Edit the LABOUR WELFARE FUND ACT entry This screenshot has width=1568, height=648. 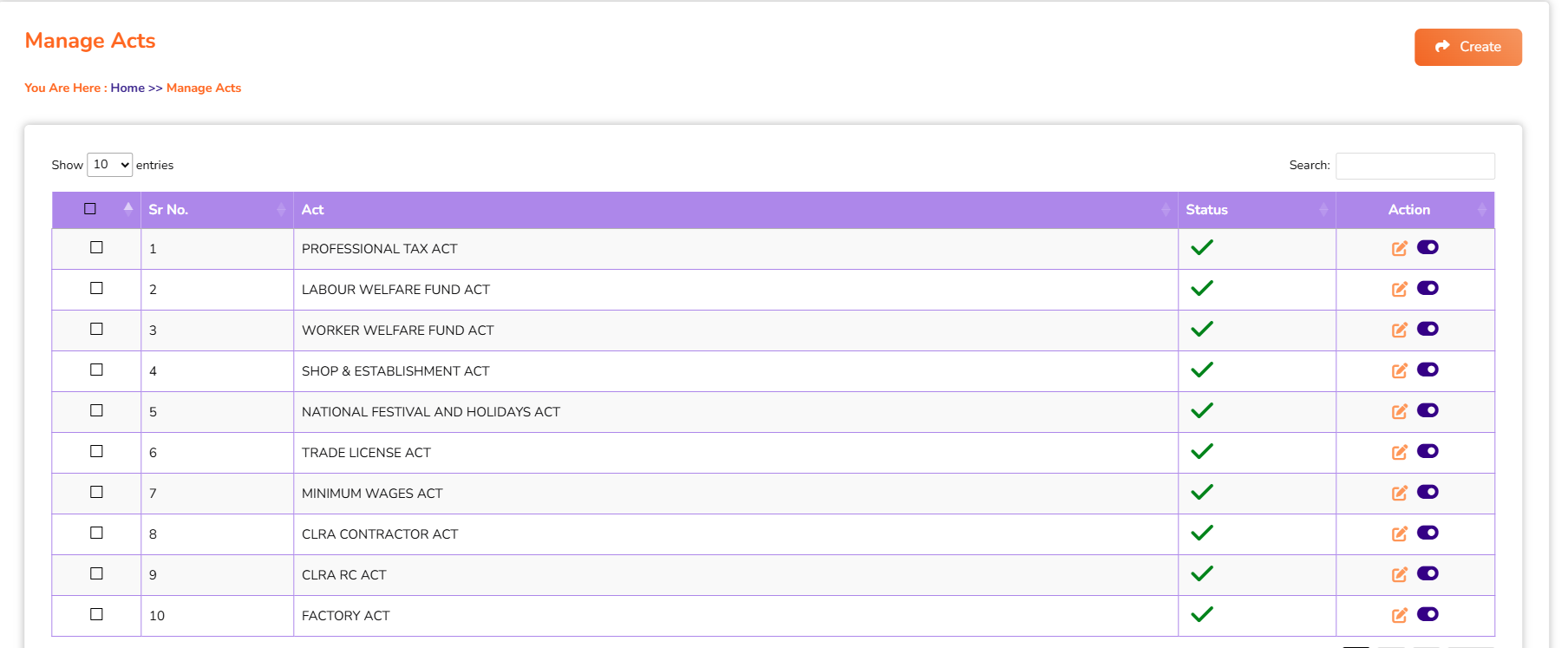(1399, 290)
